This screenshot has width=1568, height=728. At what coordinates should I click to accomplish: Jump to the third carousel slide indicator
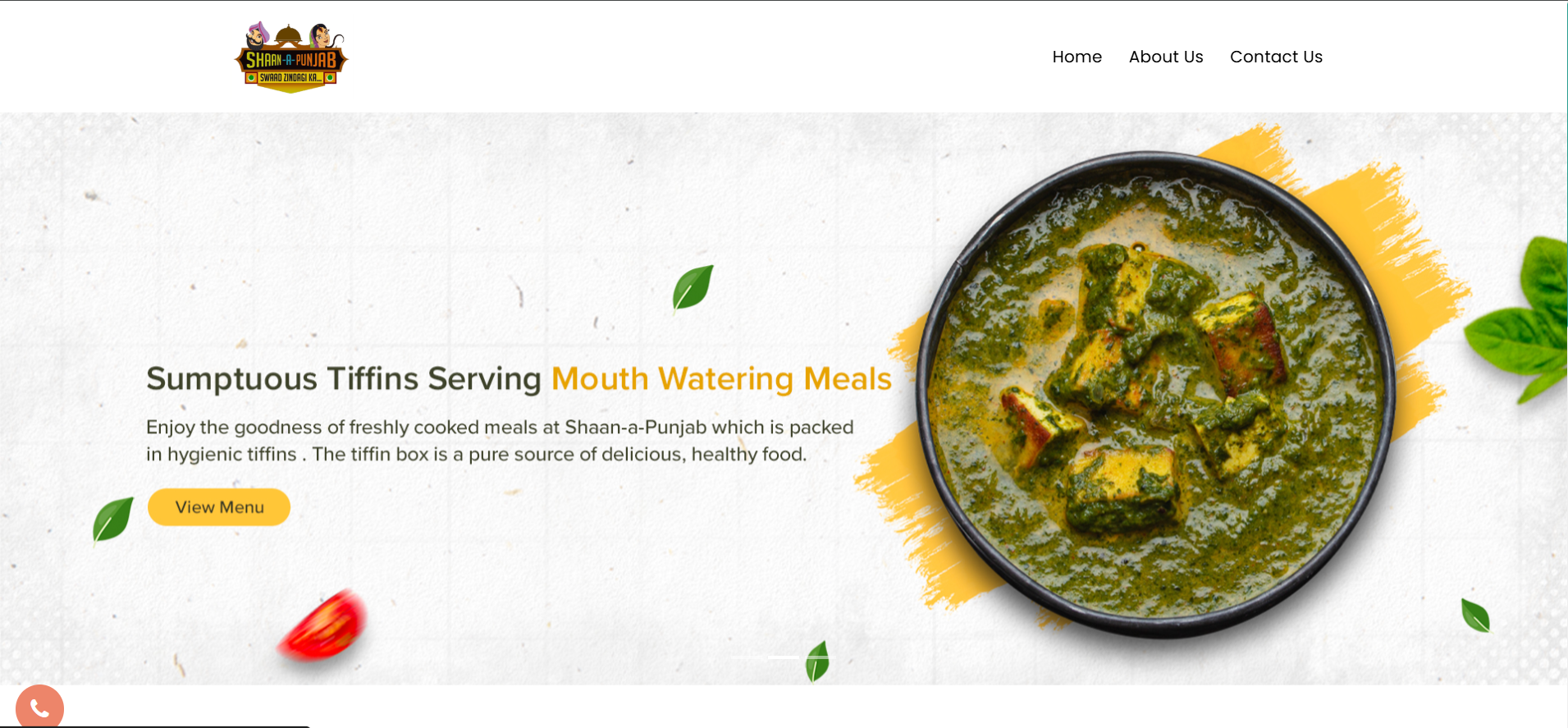821,657
